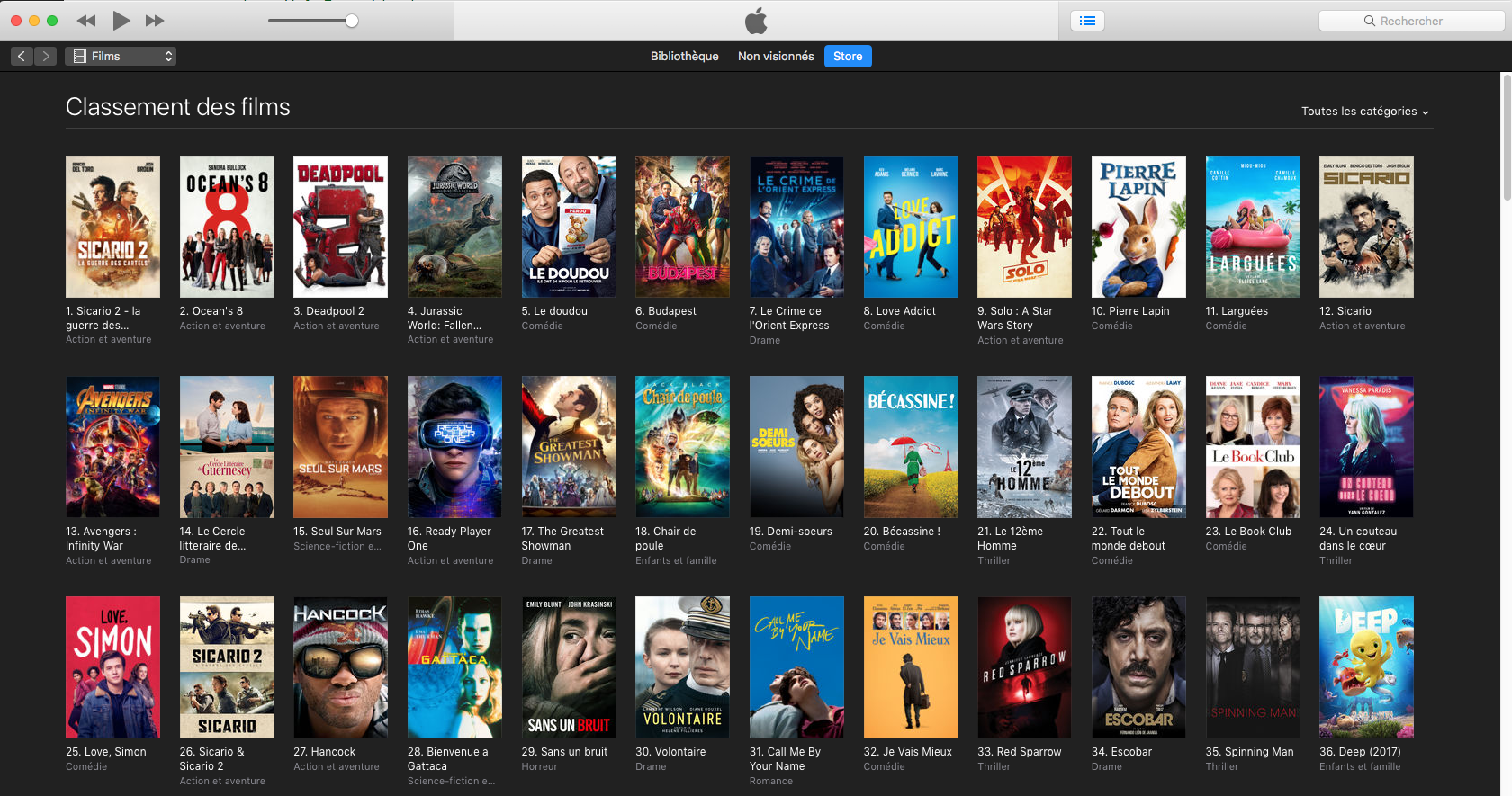Click the '35. Spinning Man' title link
This screenshot has width=1512, height=796.
(1249, 752)
